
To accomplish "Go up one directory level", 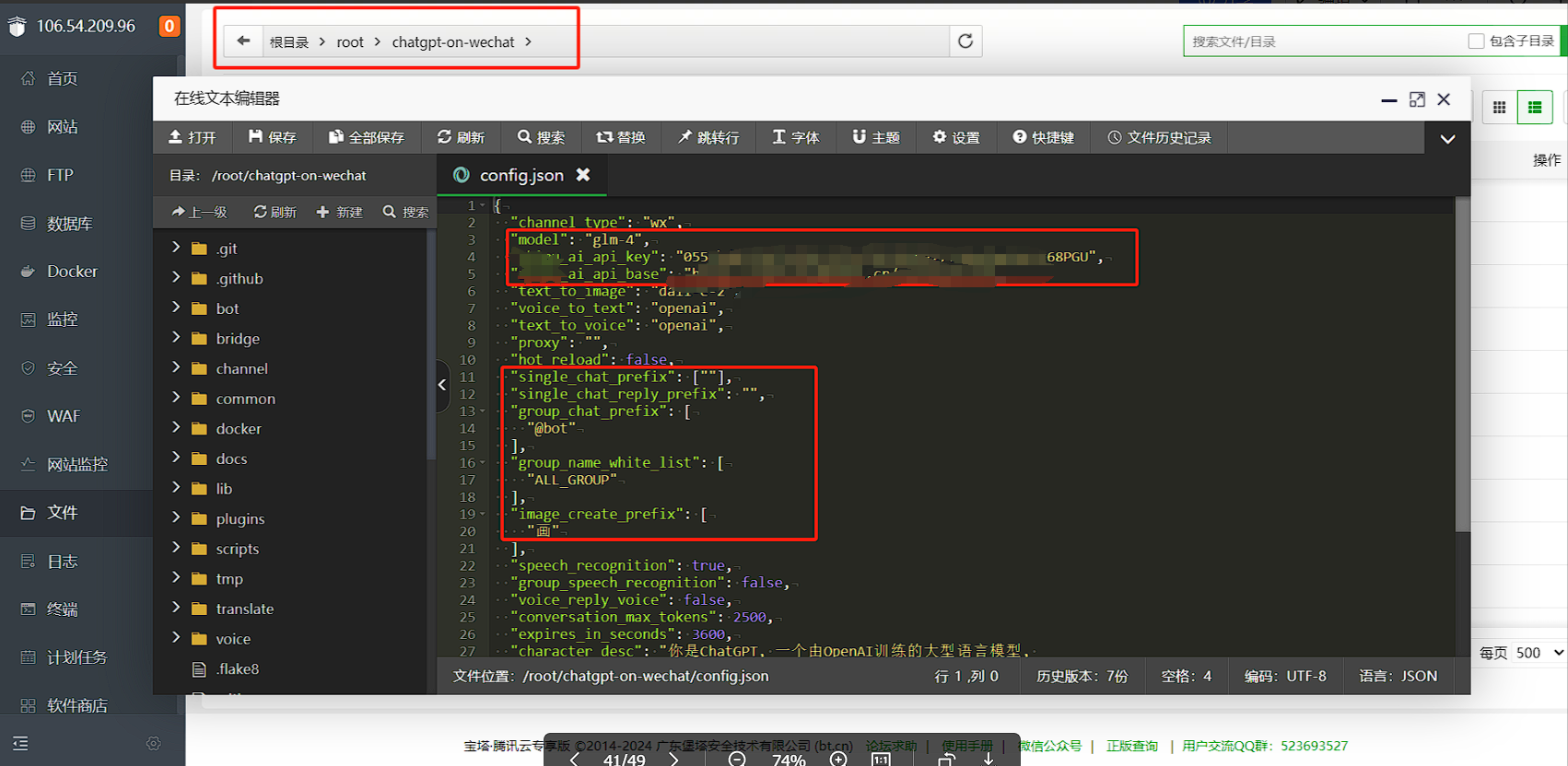I will (x=199, y=212).
